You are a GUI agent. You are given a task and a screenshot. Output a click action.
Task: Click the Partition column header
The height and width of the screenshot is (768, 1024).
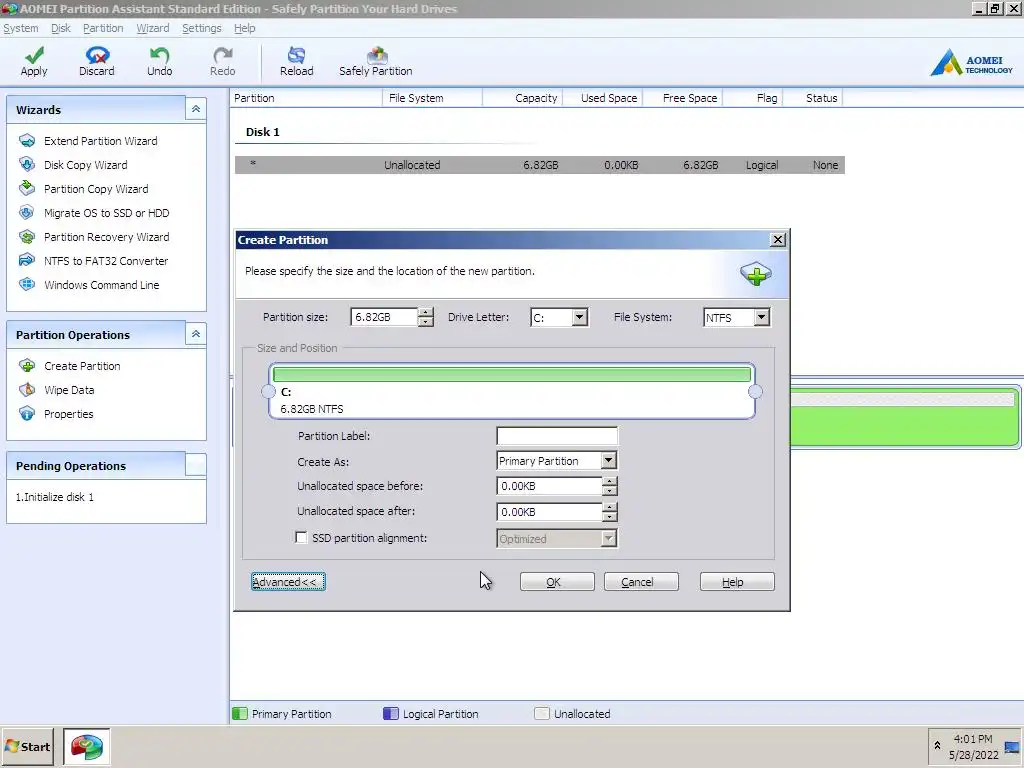(x=254, y=98)
